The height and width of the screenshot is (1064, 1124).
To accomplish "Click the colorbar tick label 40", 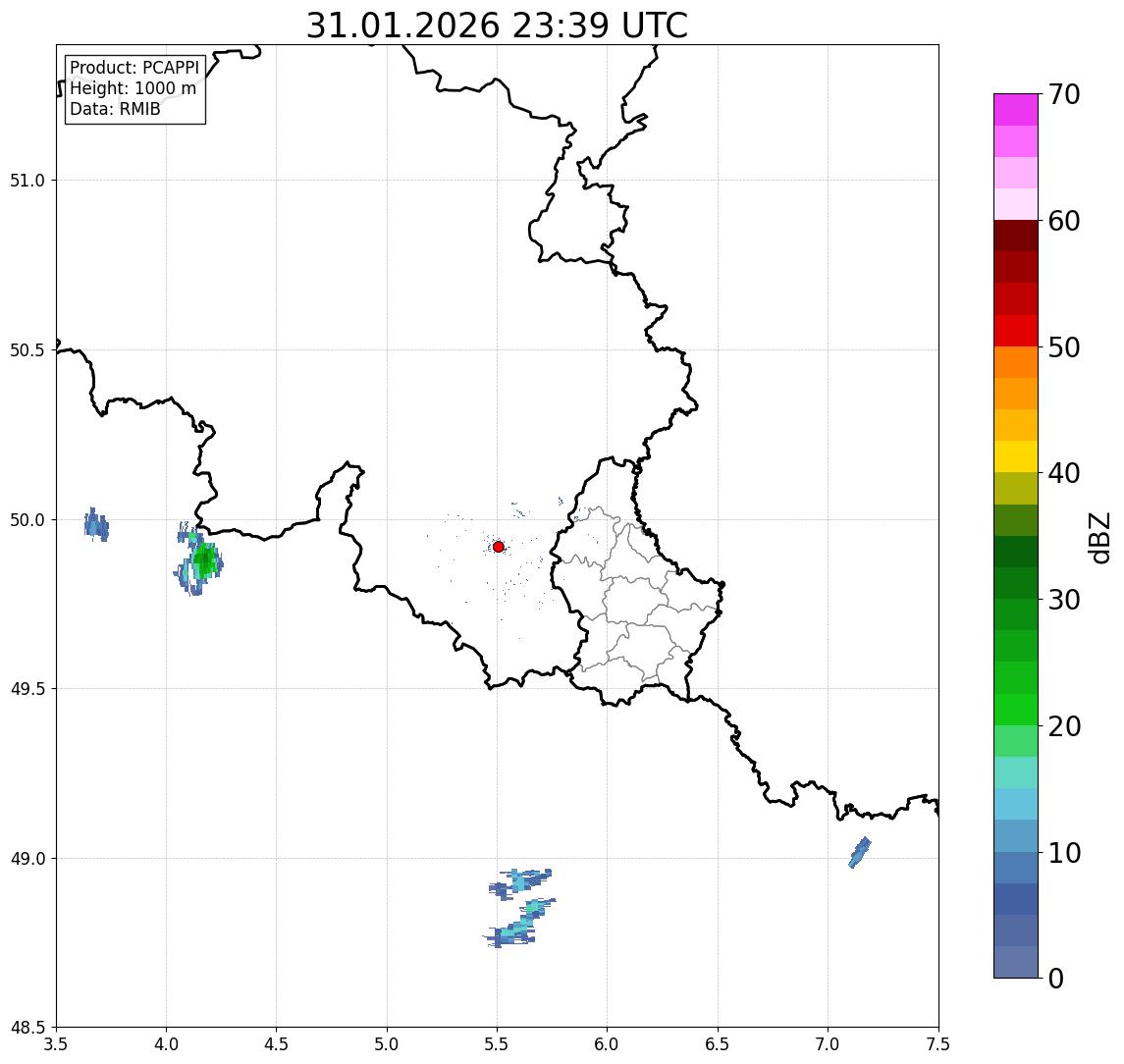I will pos(1064,473).
